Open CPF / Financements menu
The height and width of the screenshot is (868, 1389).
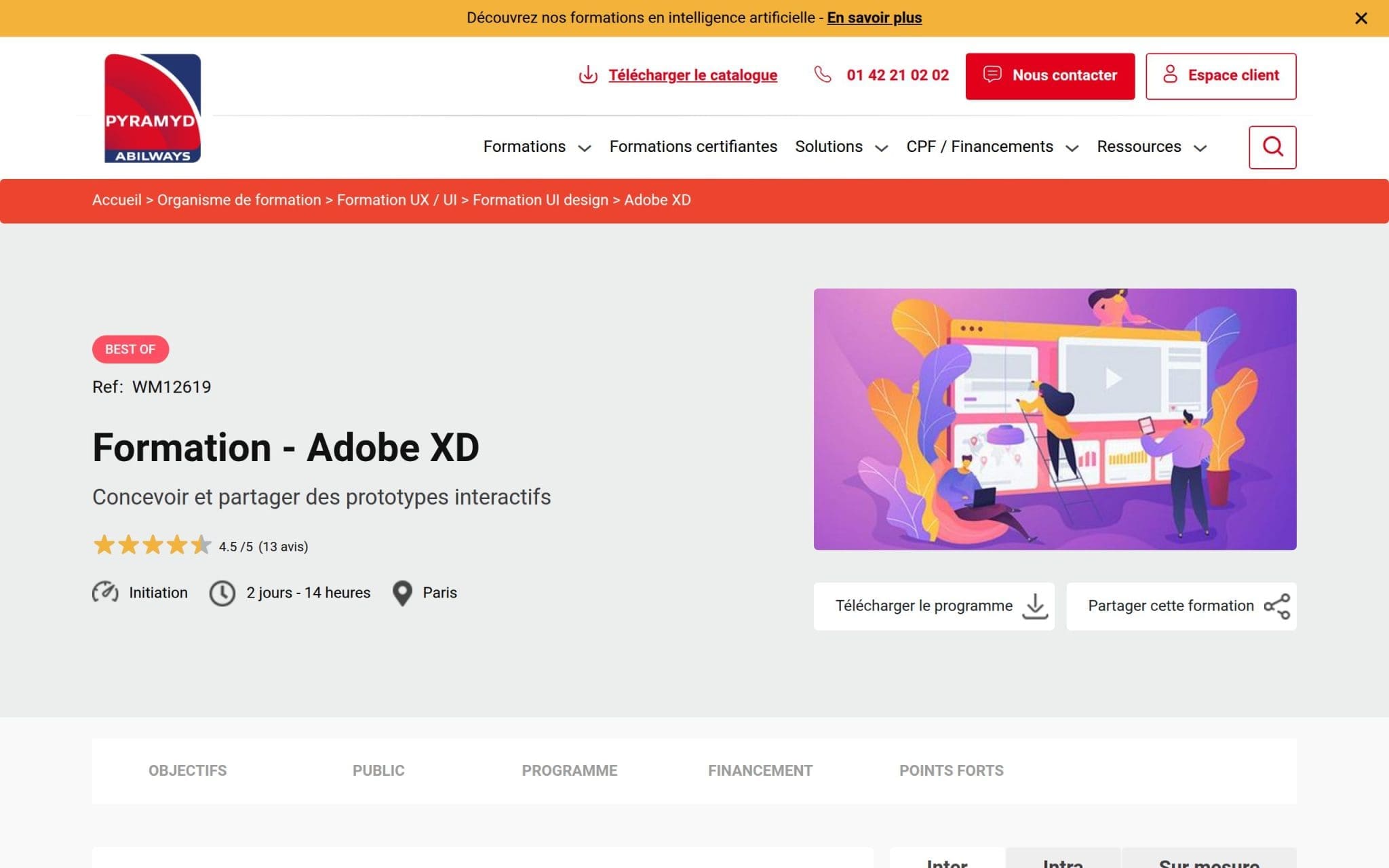point(979,146)
